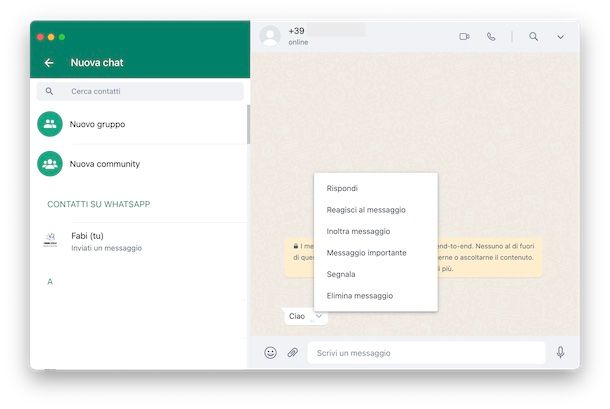Select Elimina messaggio
This screenshot has width=610, height=409.
point(375,296)
